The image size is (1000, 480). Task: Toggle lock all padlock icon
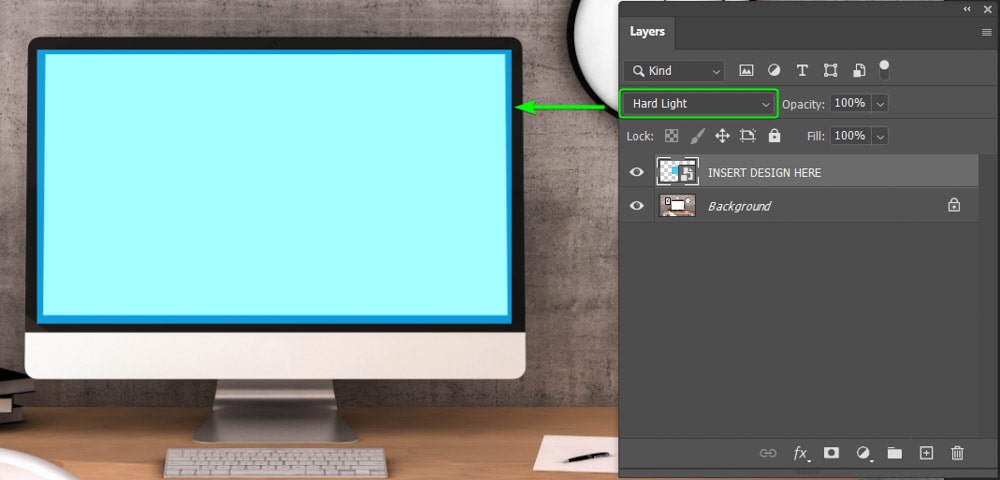coord(774,136)
